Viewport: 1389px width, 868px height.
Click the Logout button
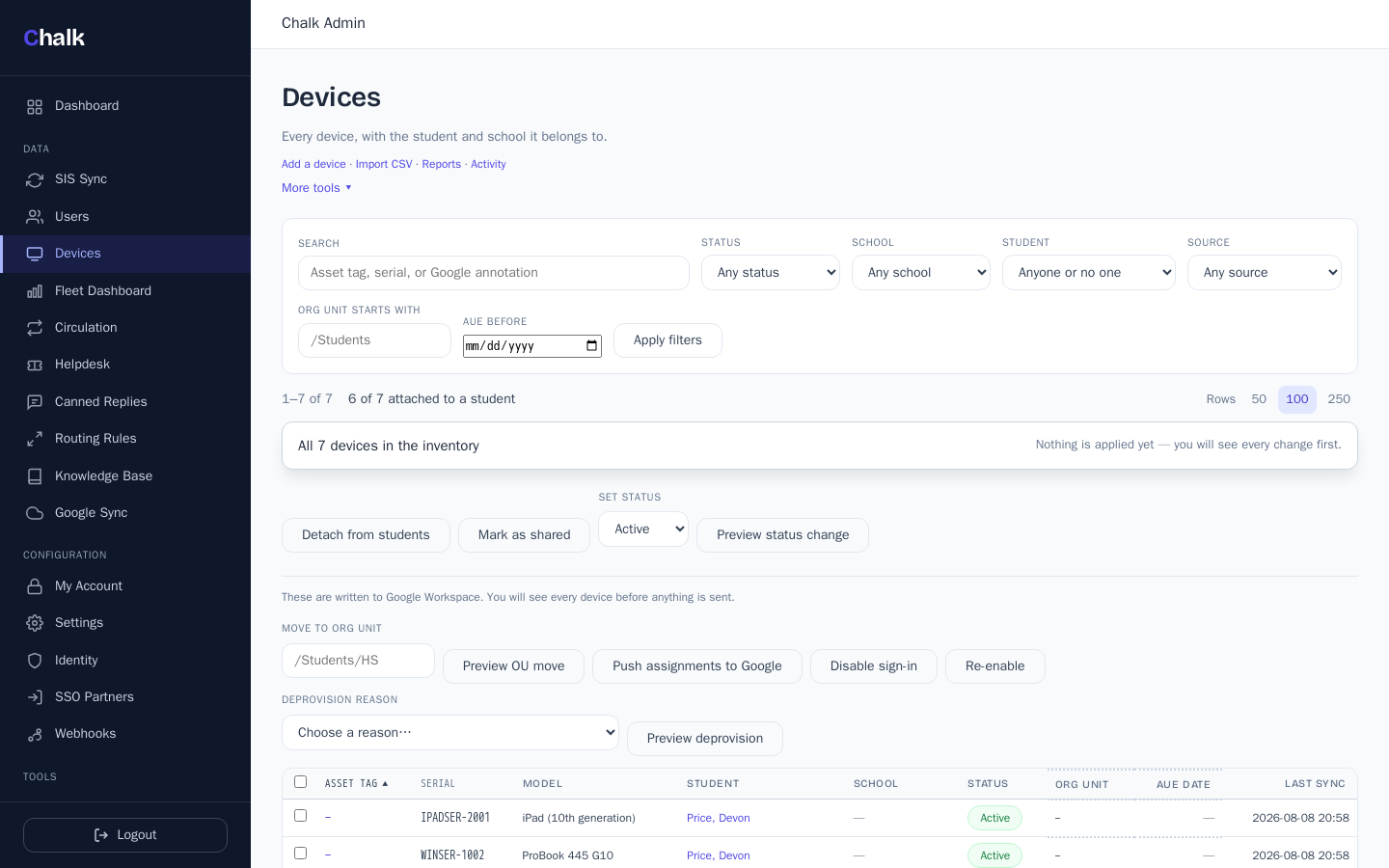pos(125,835)
